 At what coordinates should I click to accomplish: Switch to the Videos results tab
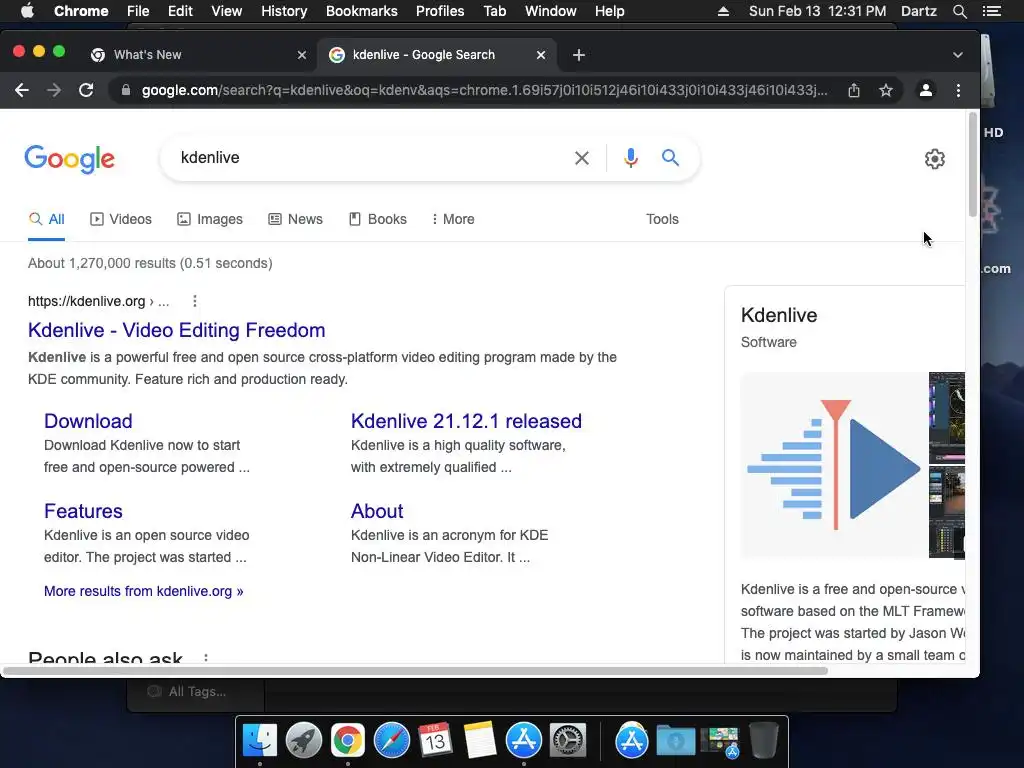[x=121, y=219]
